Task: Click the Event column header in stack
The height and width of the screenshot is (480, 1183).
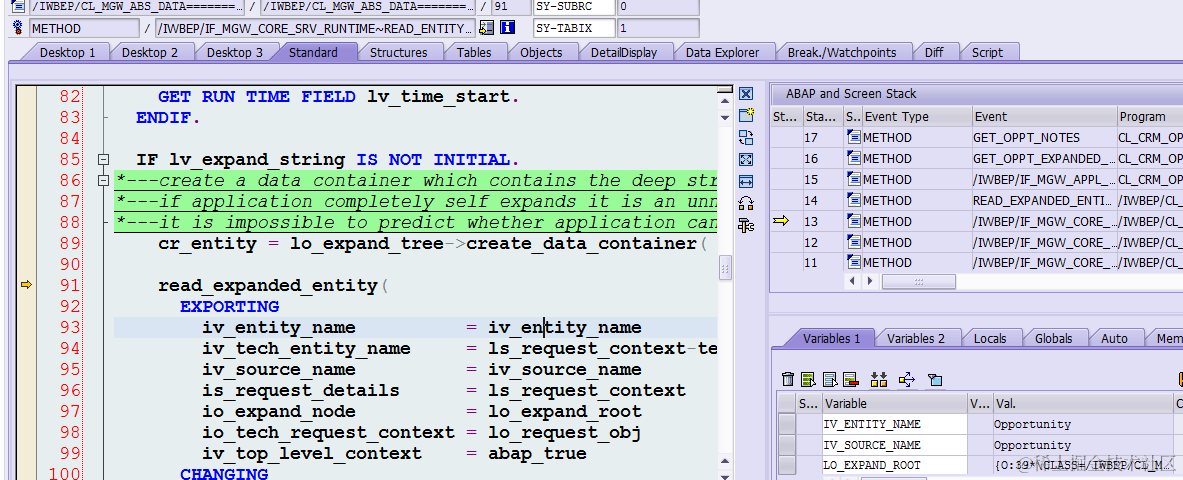Action: tap(1043, 116)
